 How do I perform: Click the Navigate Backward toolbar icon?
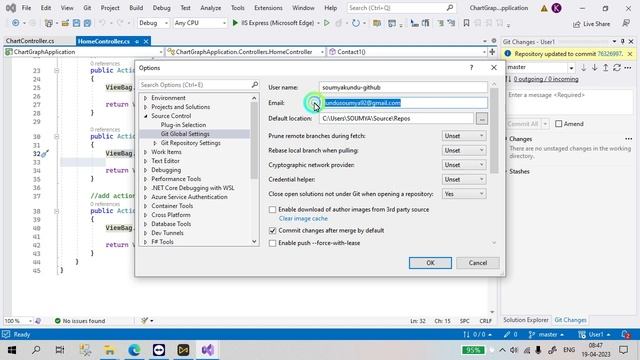16,23
